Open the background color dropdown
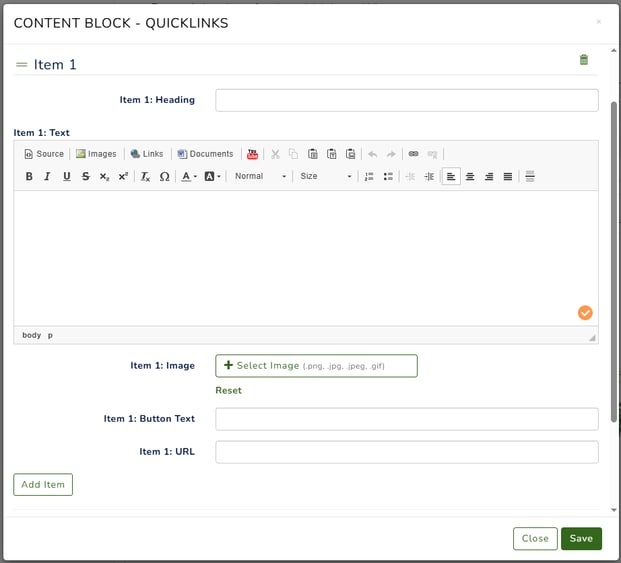The height and width of the screenshot is (563, 621). [x=212, y=176]
